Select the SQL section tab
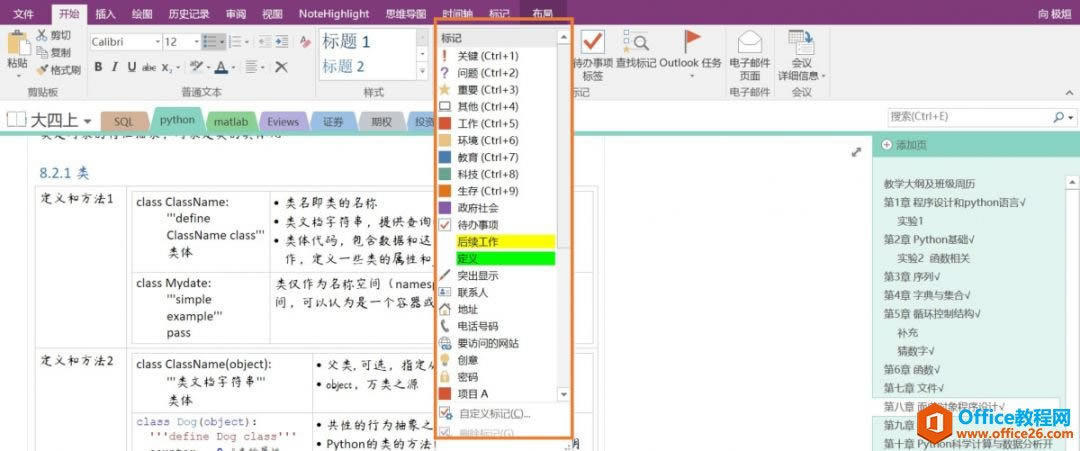This screenshot has height=451, width=1080. [x=124, y=122]
